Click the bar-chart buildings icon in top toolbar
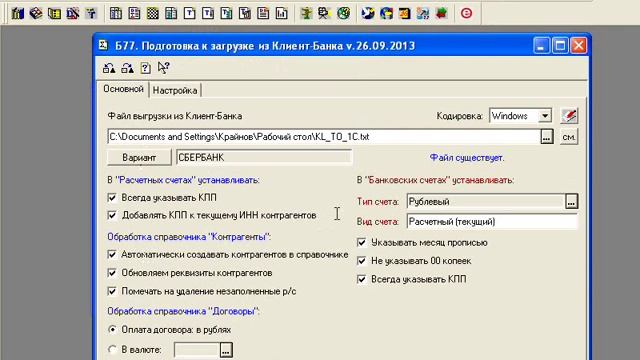The height and width of the screenshot is (360, 640). (x=18, y=13)
